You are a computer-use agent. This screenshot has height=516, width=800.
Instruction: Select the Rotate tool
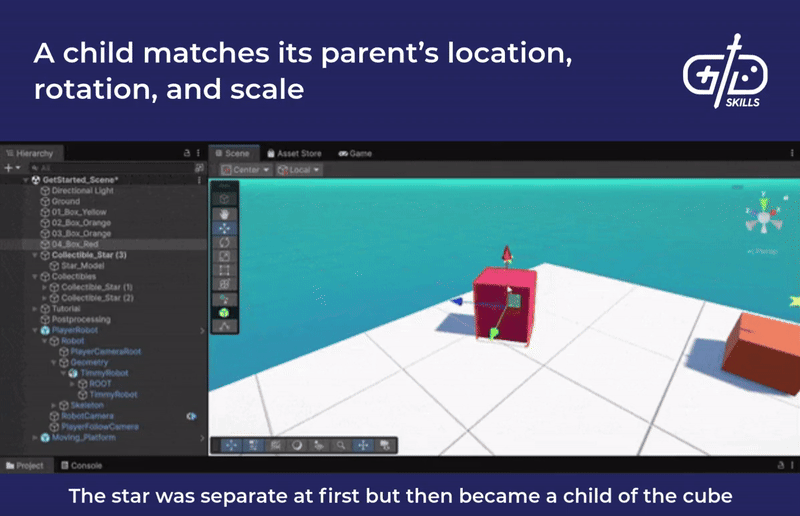point(224,242)
